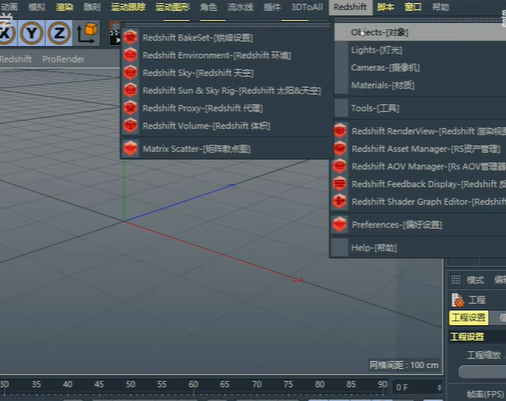The image size is (506, 401).
Task: Click the Preferences red cube icon
Action: 340,224
